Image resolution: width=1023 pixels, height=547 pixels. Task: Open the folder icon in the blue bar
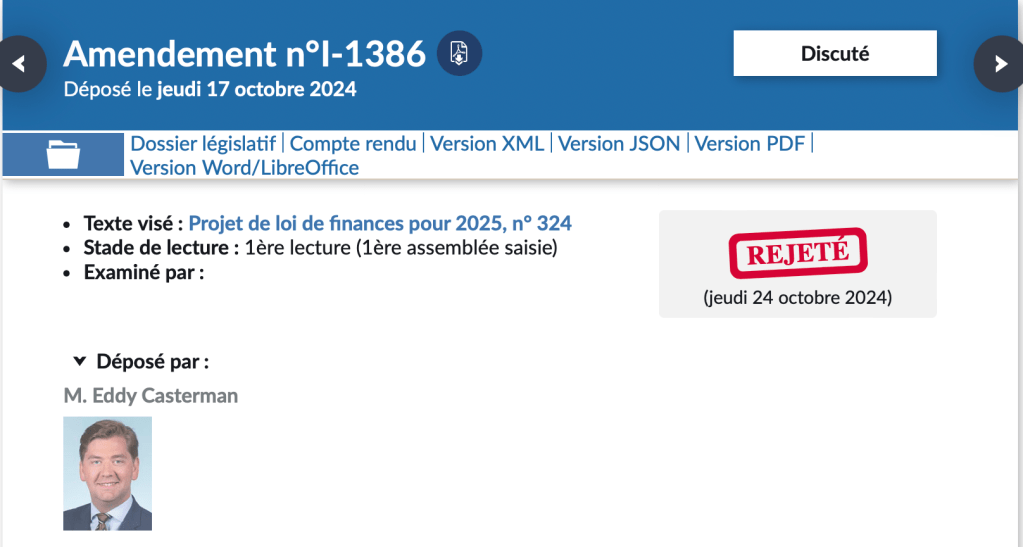(65, 155)
